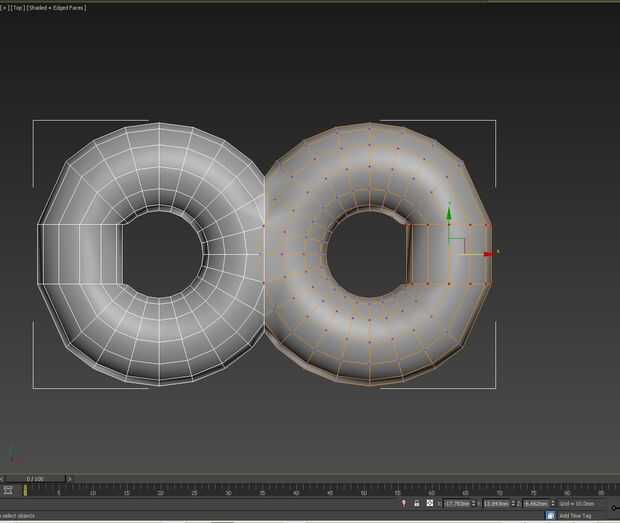Image resolution: width=620 pixels, height=523 pixels.
Task: Click the selection lock toggle padlock icon
Action: coord(416,503)
